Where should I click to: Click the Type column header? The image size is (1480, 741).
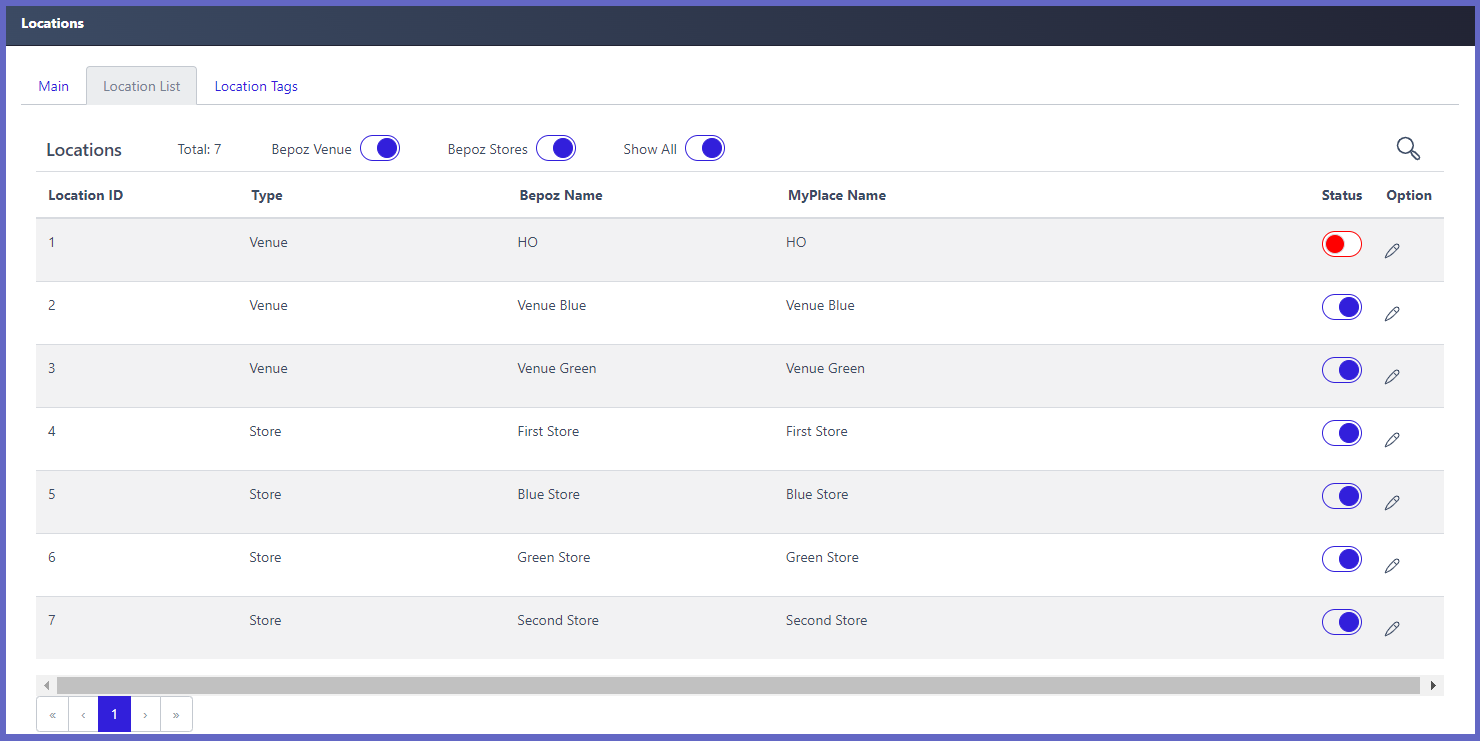pos(267,195)
